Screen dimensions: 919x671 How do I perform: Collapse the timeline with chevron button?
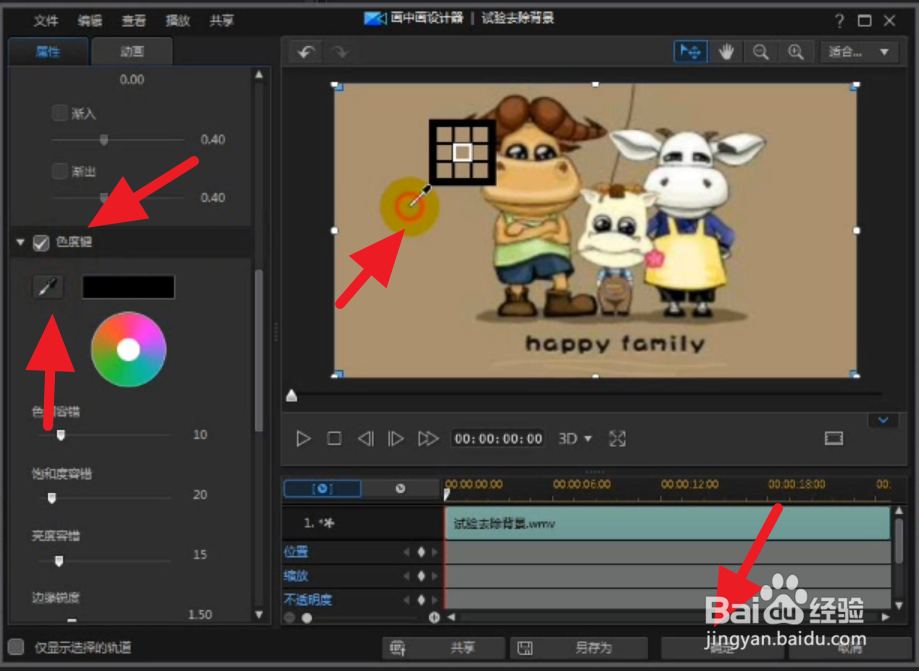click(883, 420)
